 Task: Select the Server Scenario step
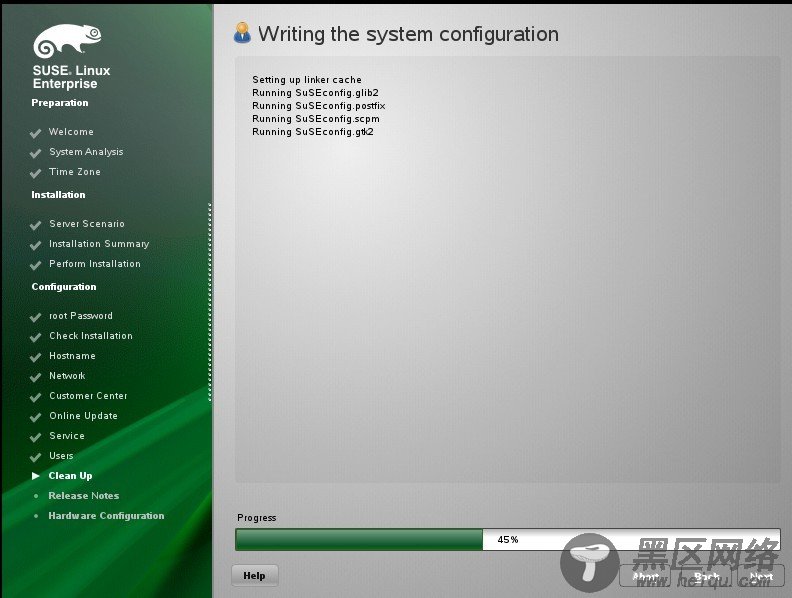tap(87, 224)
